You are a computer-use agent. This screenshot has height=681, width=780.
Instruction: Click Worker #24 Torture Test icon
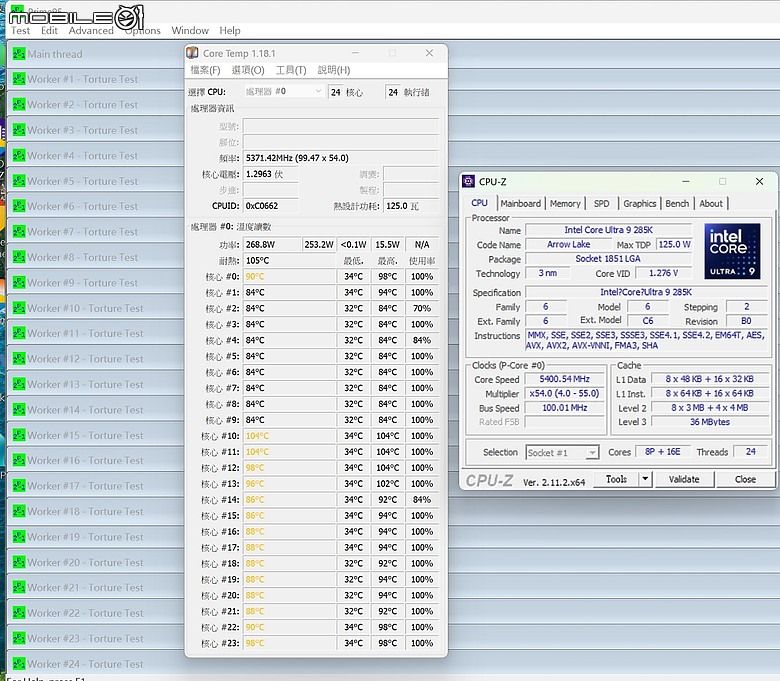click(19, 664)
